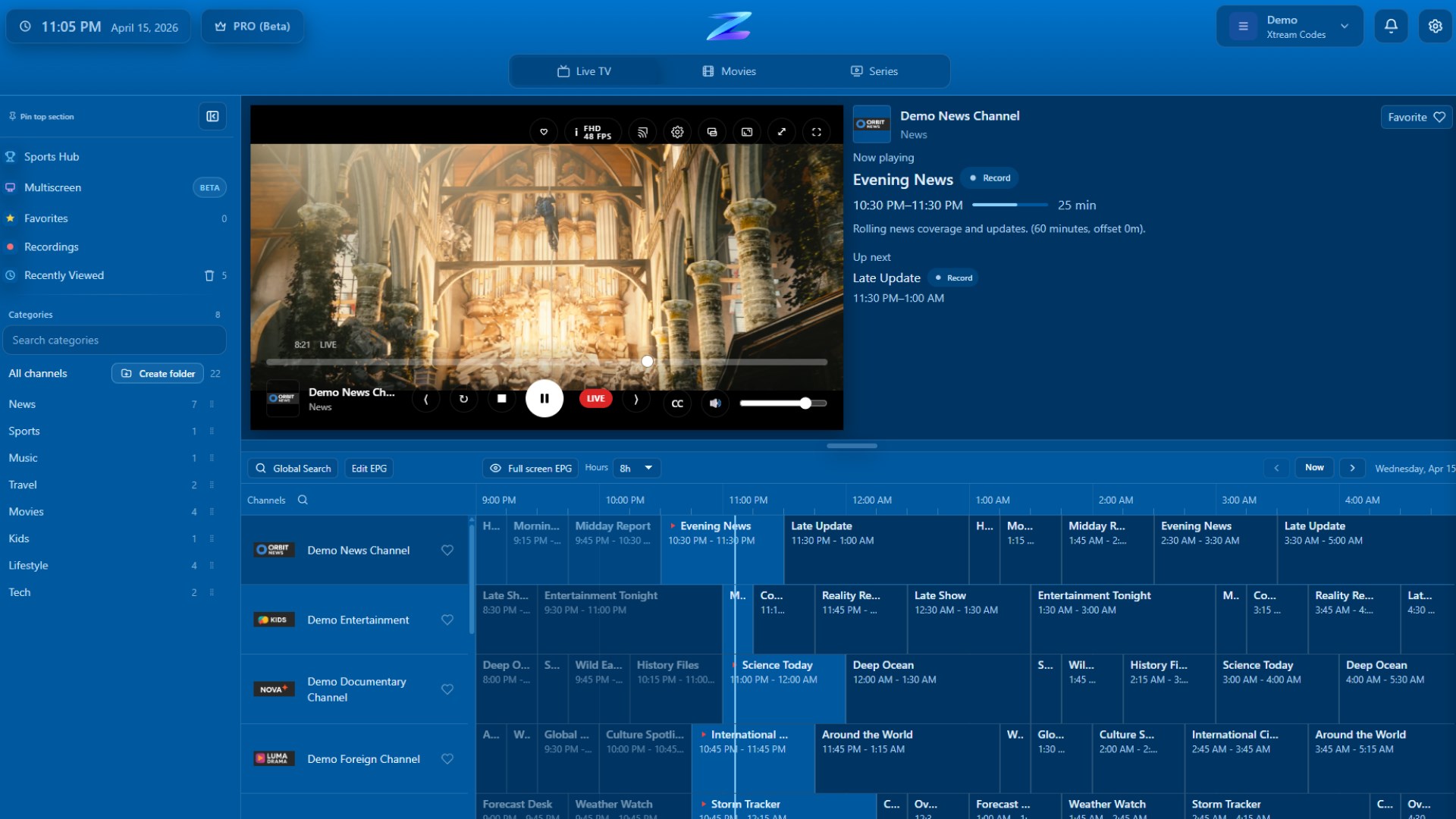This screenshot has width=1456, height=819.
Task: Add to favorites via player heart icon
Action: pos(544,132)
